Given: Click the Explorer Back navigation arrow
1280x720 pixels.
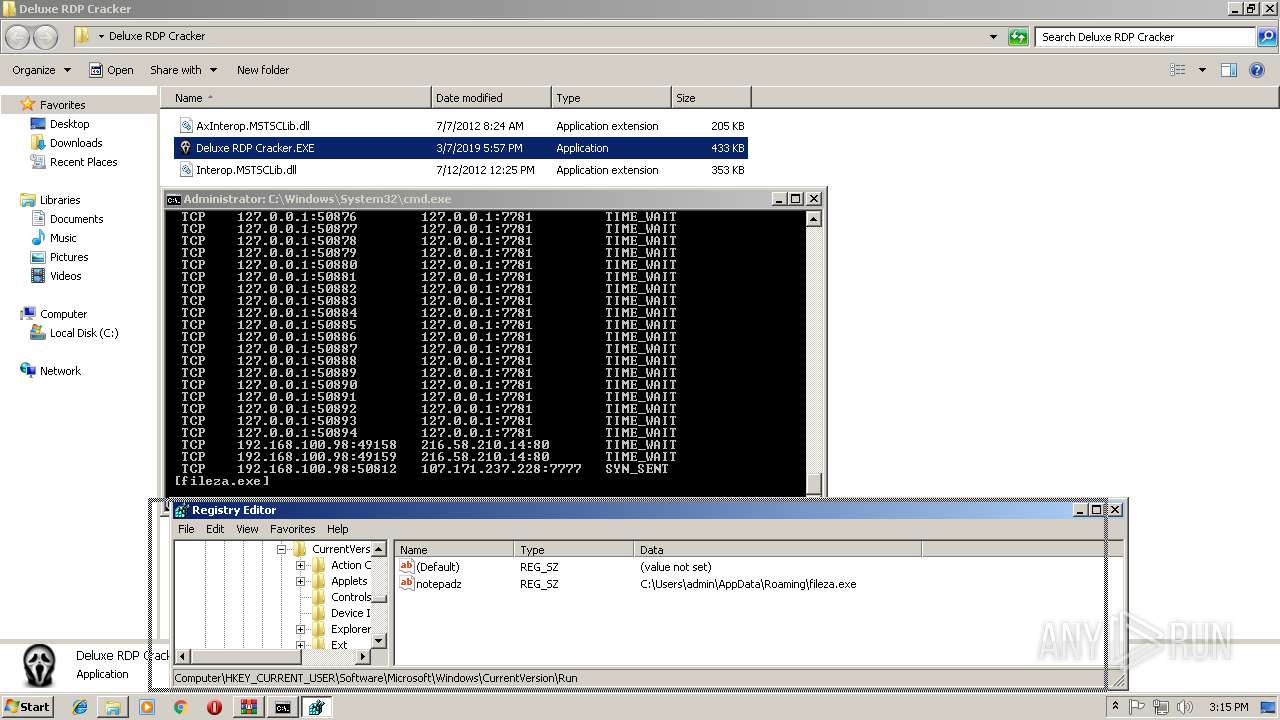Looking at the screenshot, I should [x=17, y=37].
